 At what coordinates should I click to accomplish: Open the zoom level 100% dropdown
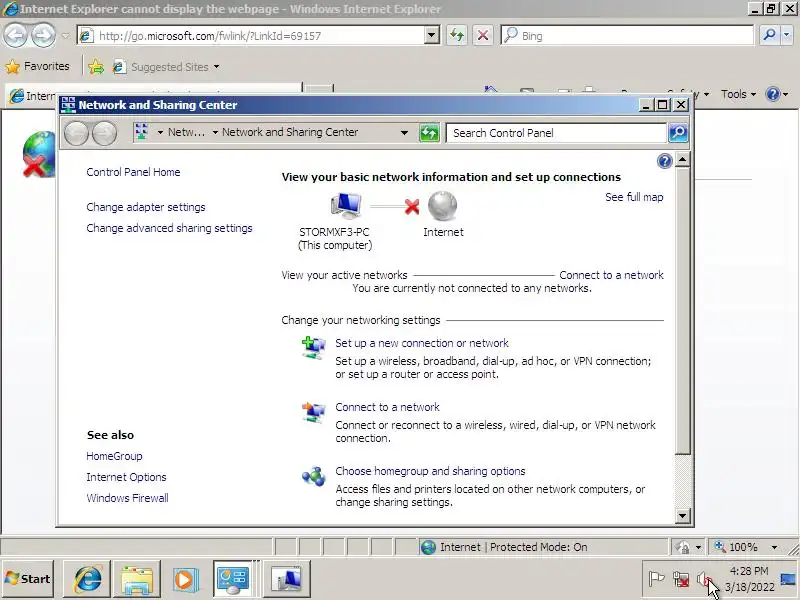tap(774, 547)
